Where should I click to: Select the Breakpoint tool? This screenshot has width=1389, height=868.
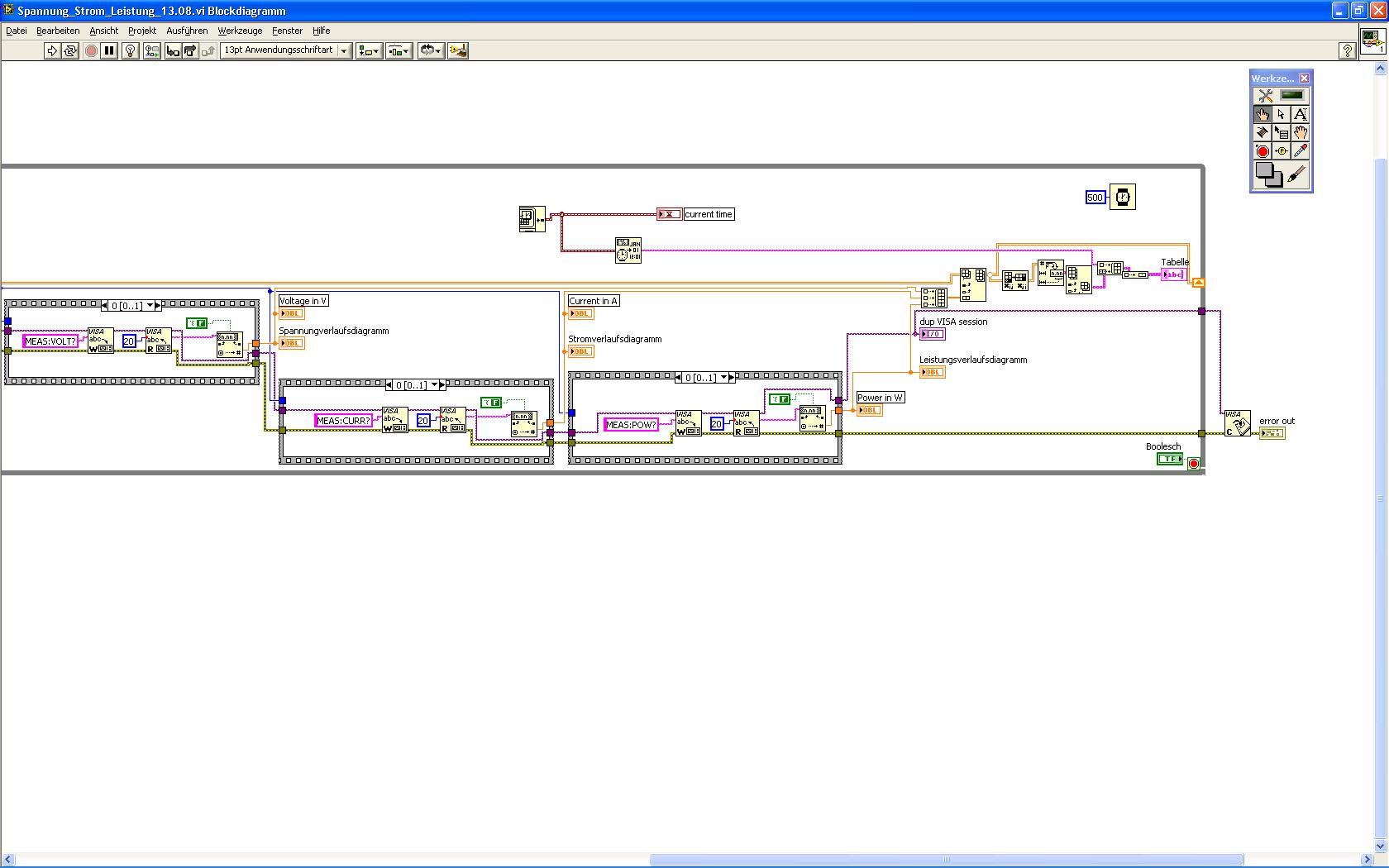1263,151
